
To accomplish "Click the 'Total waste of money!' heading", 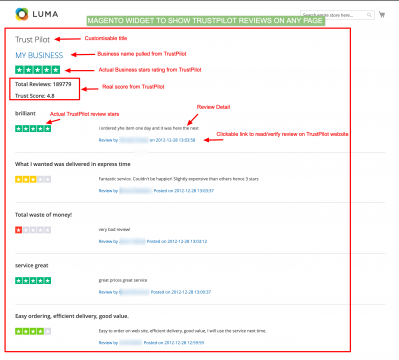I will pos(43,215).
